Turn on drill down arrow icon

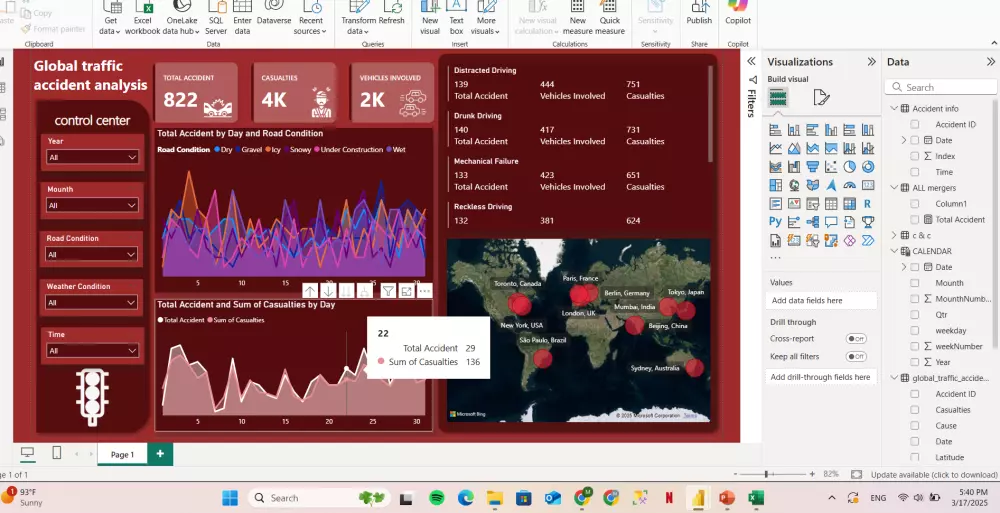(x=328, y=291)
